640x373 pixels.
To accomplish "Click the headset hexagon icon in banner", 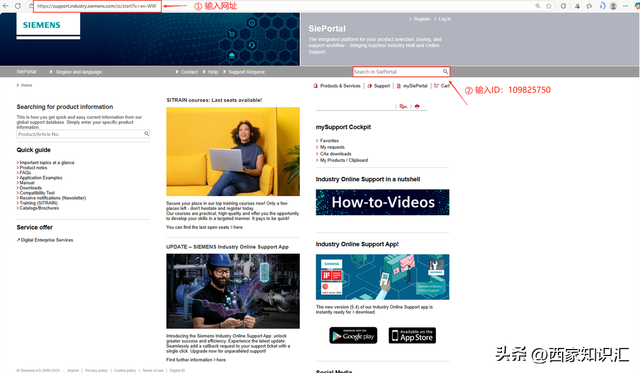I will [252, 45].
